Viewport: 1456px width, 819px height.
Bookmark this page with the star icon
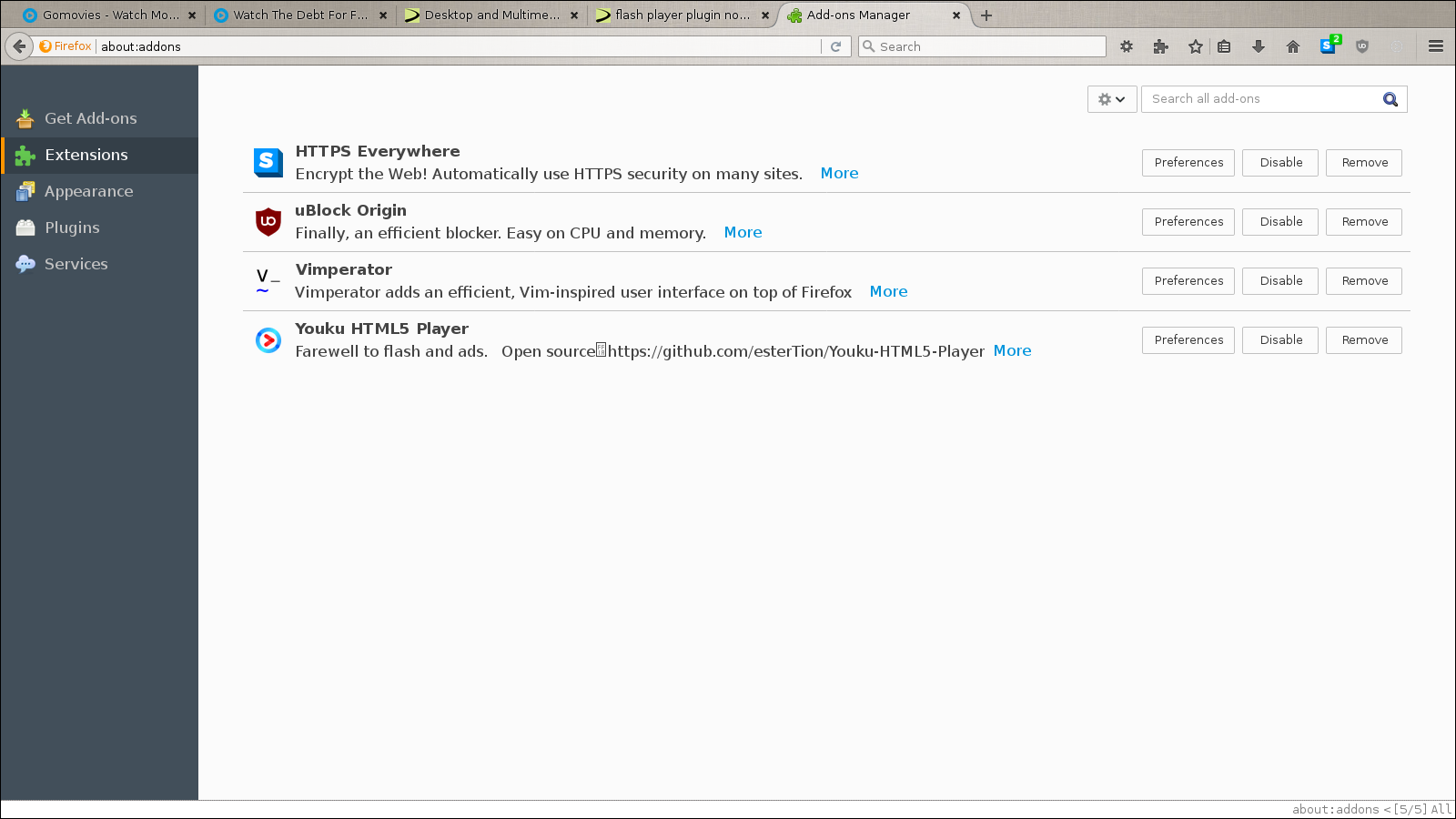(x=1195, y=46)
